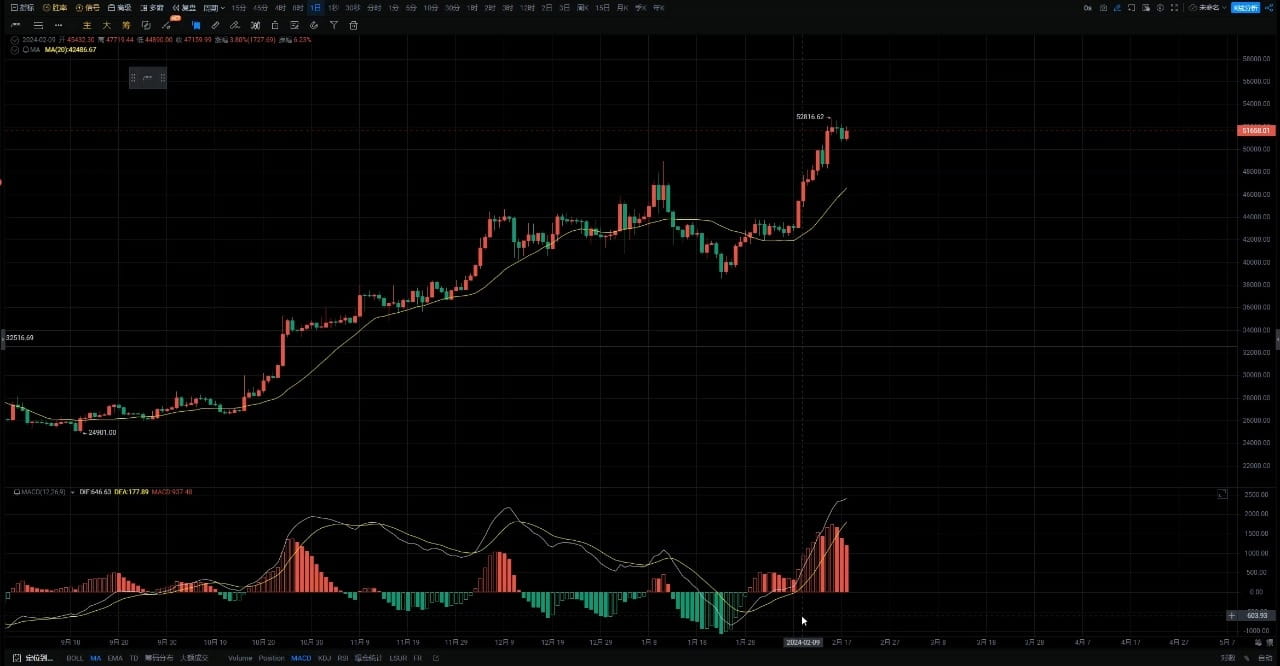Enable the TD indicator
1280x666 pixels.
pos(134,658)
